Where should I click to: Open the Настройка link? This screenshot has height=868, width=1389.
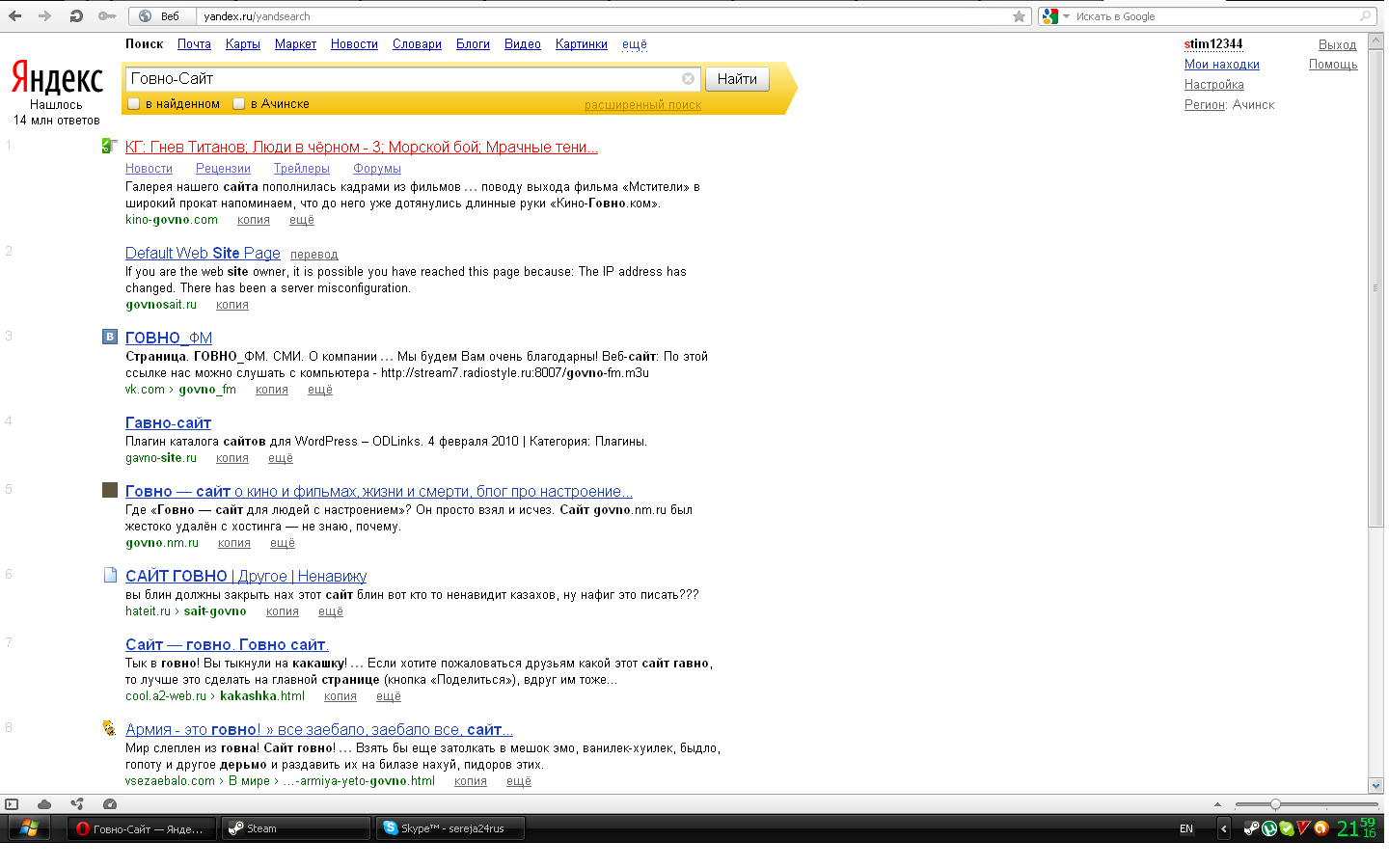[x=1214, y=85]
